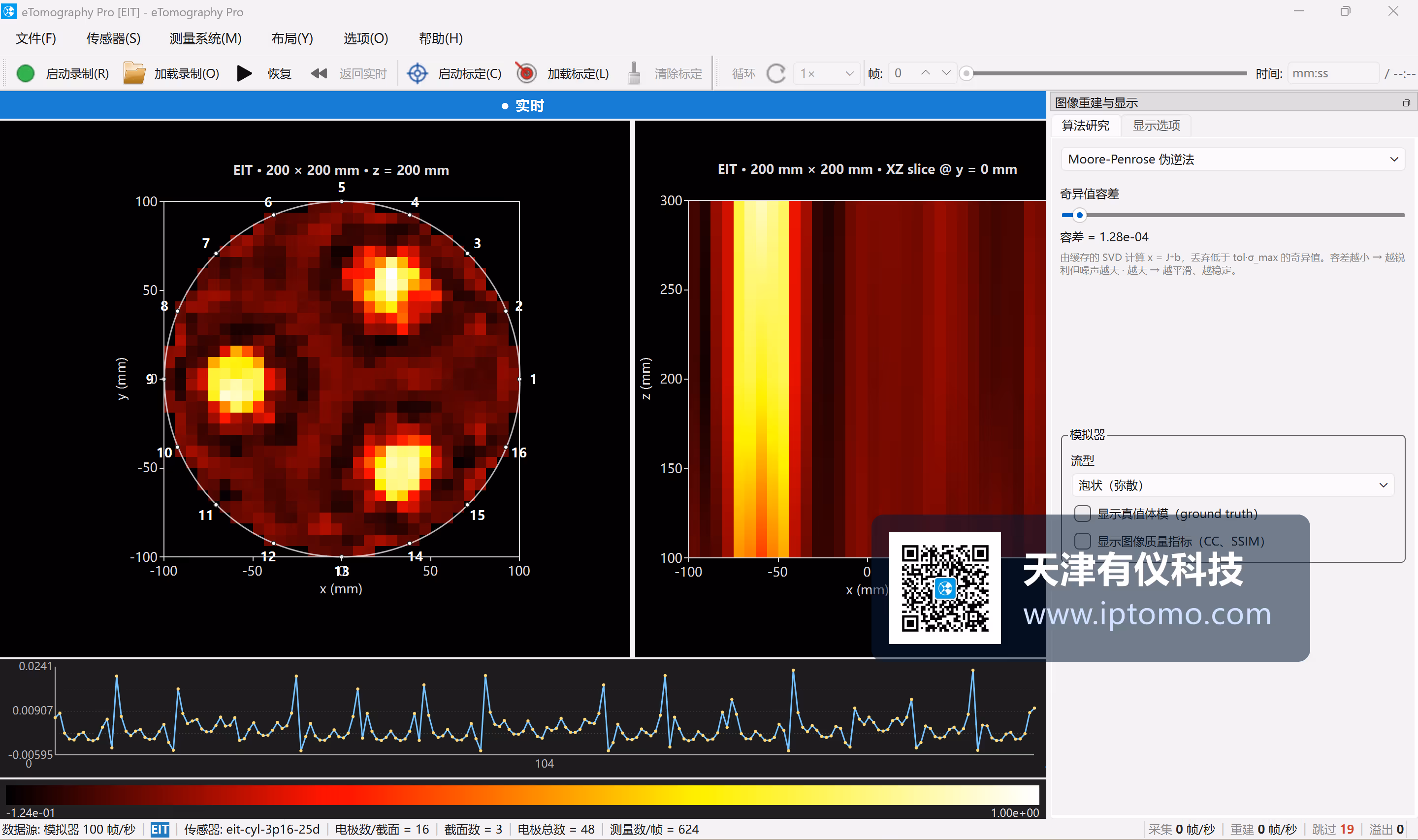Open the 文件(F) menu
1418x840 pixels.
(x=35, y=38)
